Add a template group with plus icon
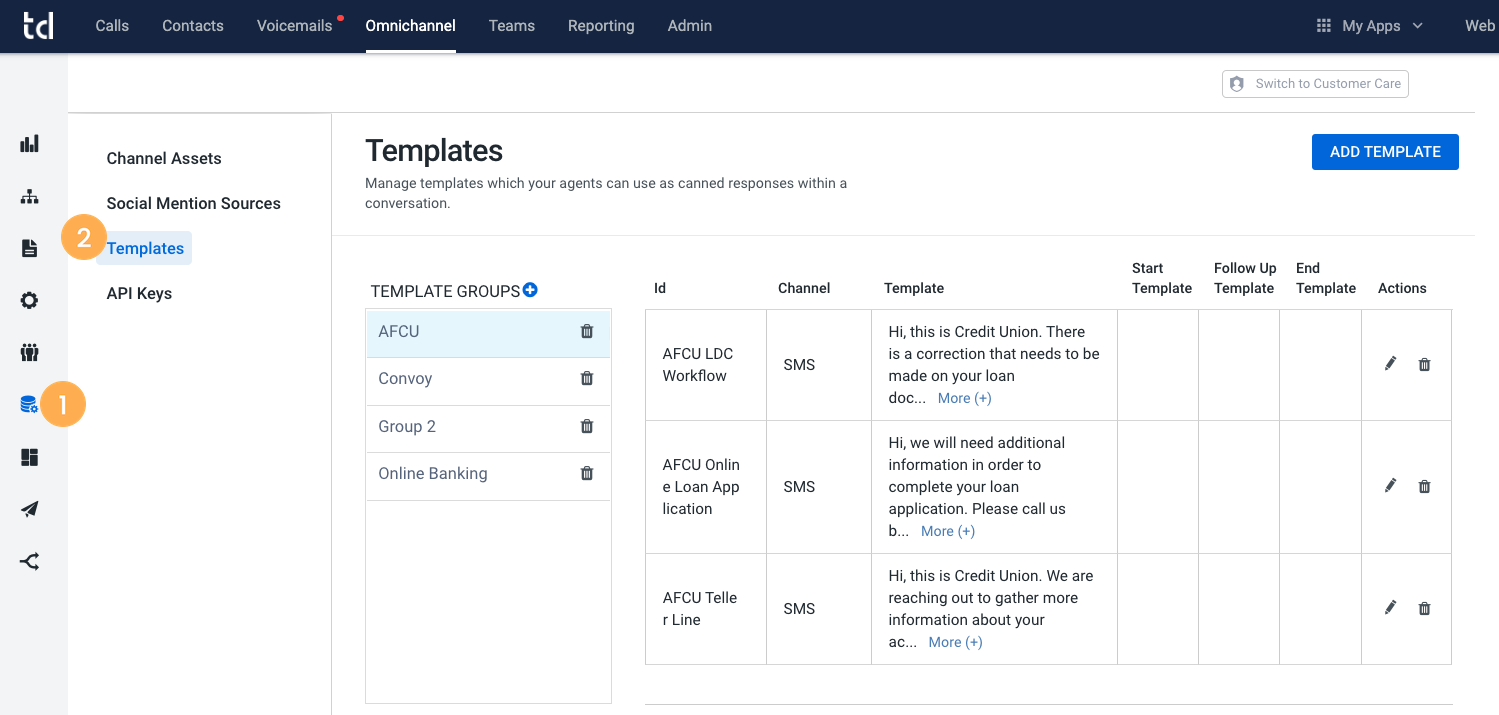 point(530,290)
